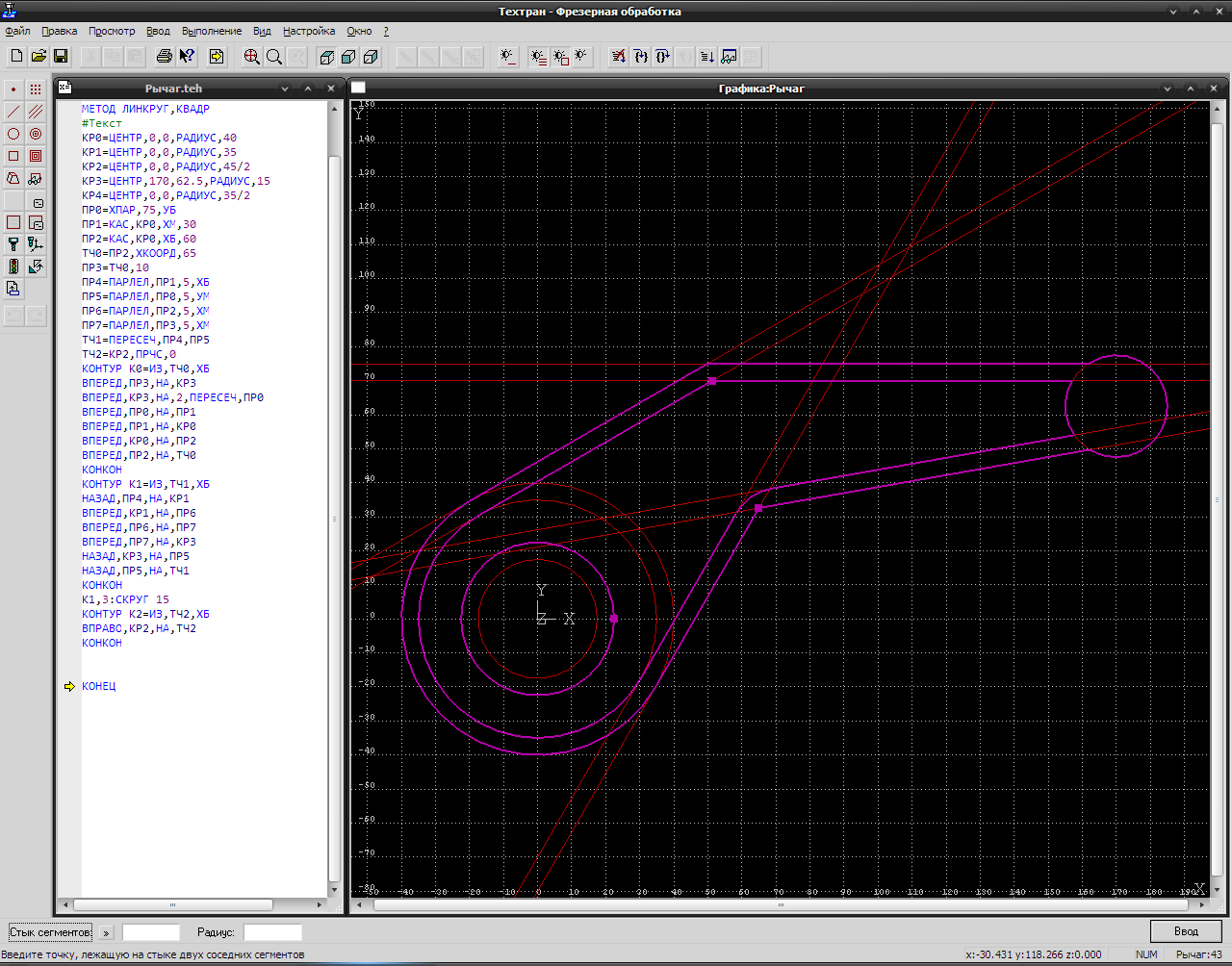This screenshot has height=966, width=1232.
Task: Click the sort-lines-with-arrow toolbar icon
Action: [x=707, y=57]
